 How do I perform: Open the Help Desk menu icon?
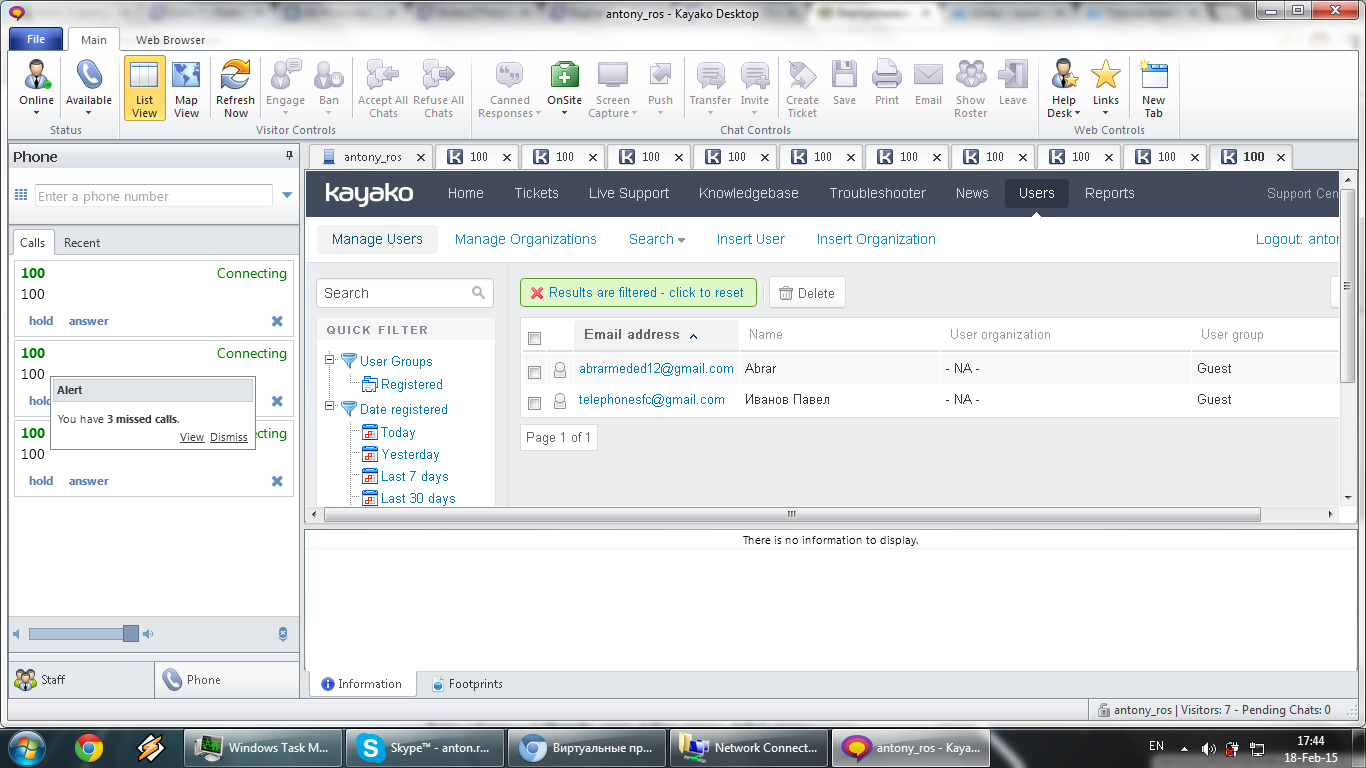click(1064, 75)
